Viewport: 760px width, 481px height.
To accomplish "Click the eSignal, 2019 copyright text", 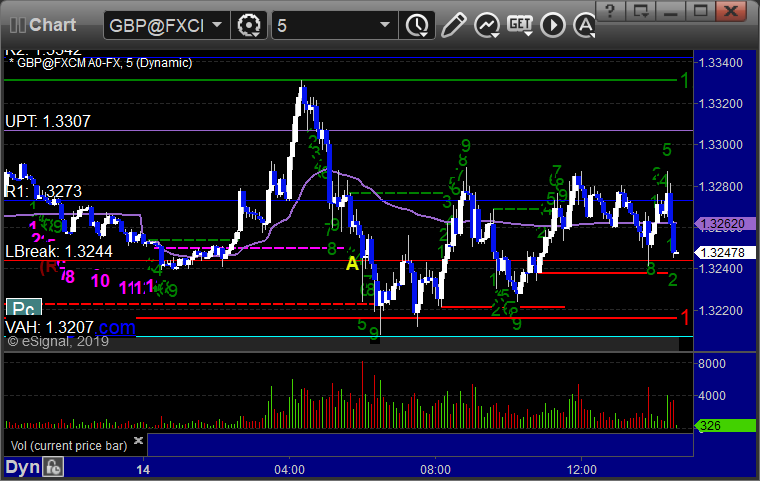I will pyautogui.click(x=58, y=341).
